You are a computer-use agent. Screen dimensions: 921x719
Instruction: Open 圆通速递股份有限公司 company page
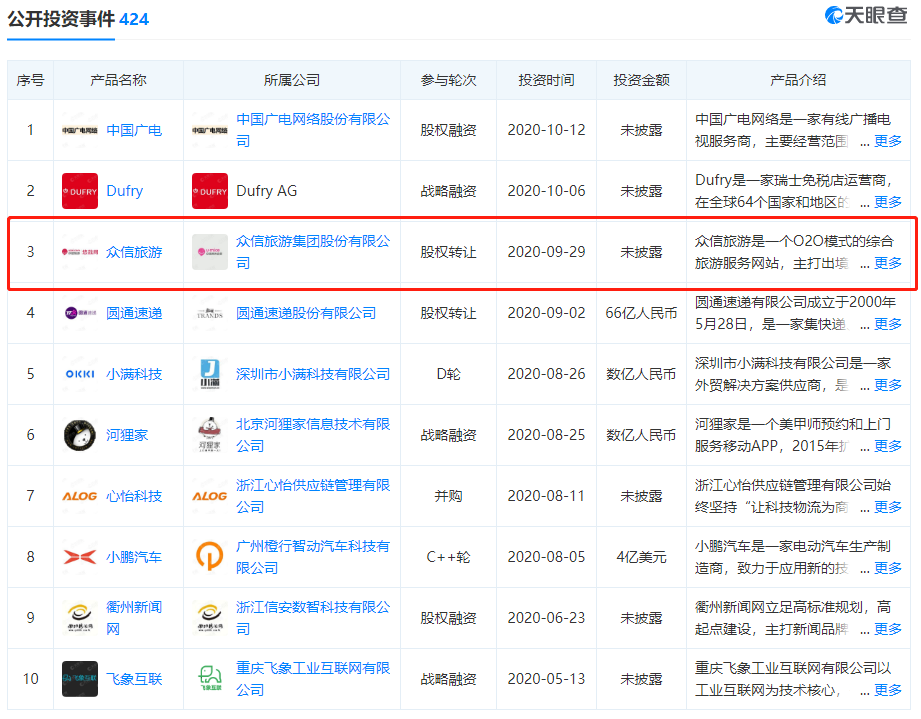pyautogui.click(x=306, y=313)
